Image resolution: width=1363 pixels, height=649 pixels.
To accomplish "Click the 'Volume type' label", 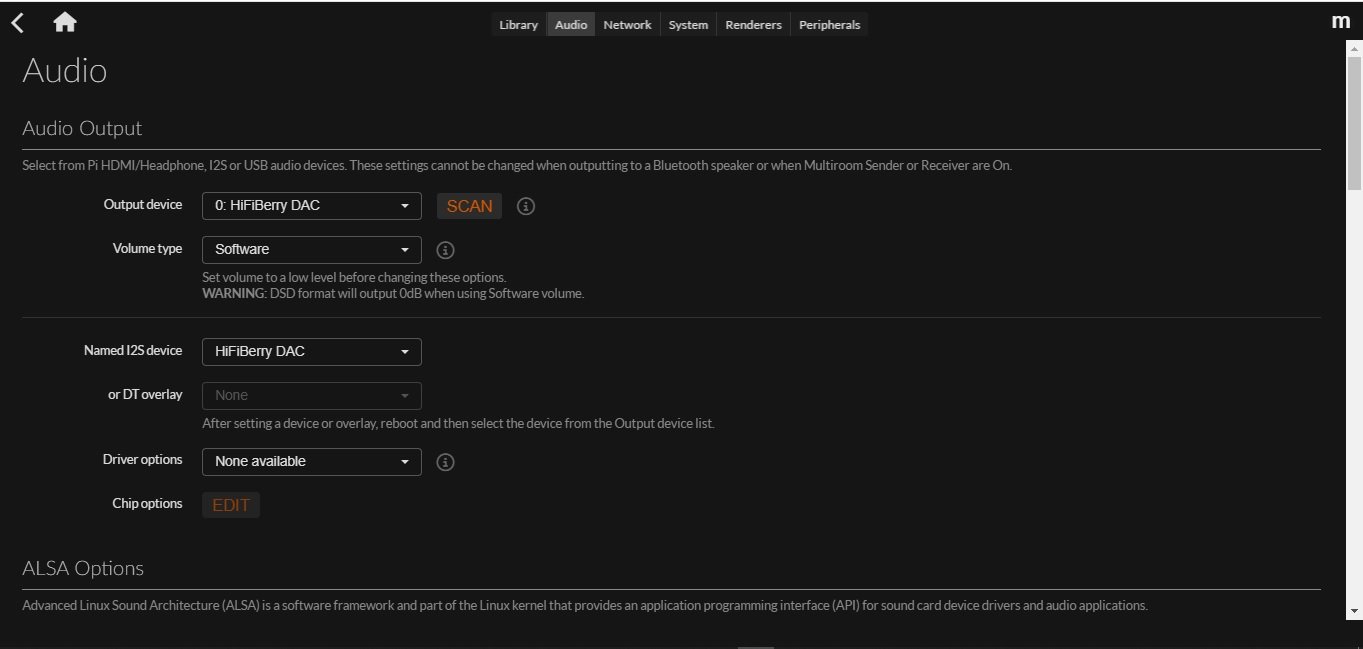I will tap(147, 248).
